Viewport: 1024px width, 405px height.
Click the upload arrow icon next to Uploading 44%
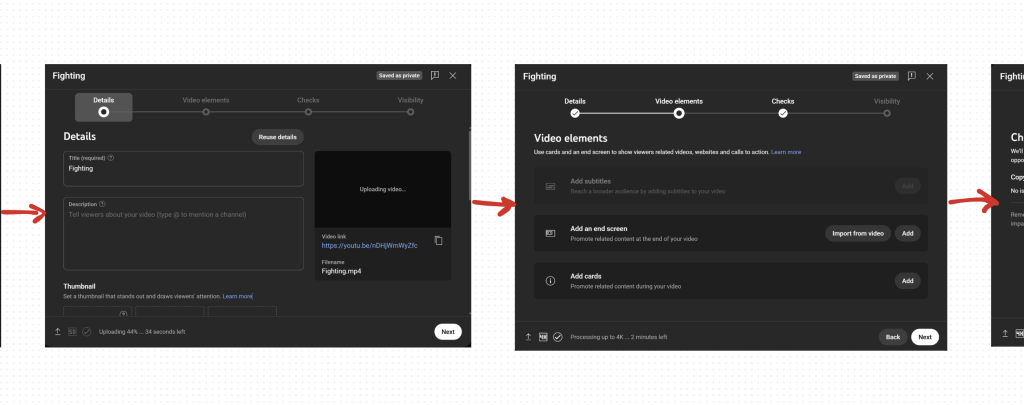(57, 331)
